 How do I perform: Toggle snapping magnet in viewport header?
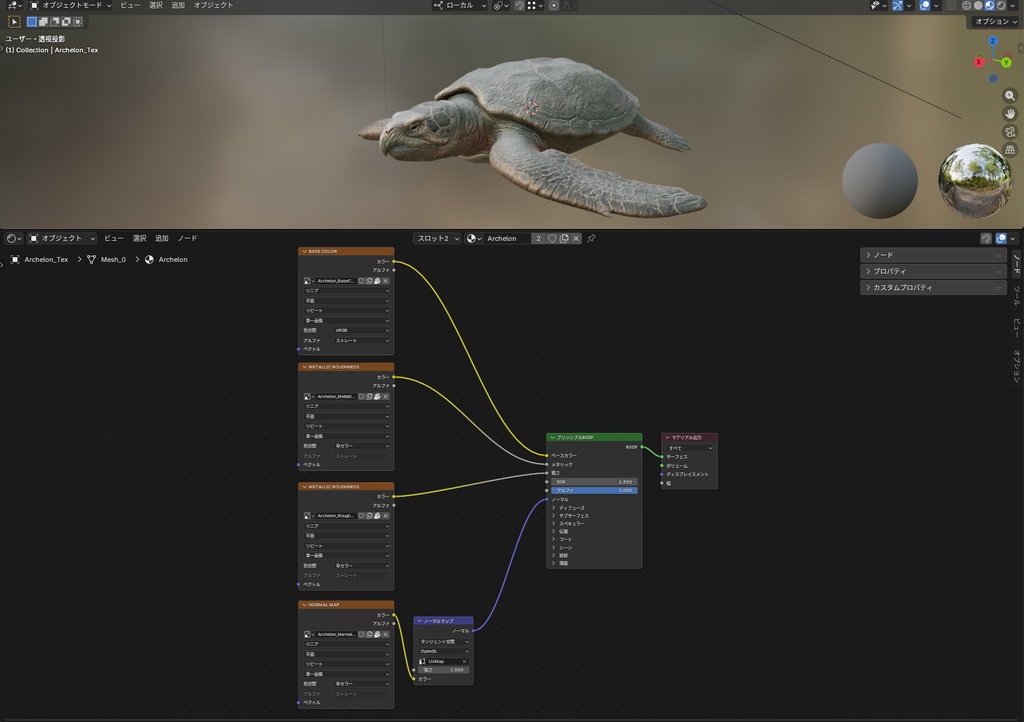point(519,5)
